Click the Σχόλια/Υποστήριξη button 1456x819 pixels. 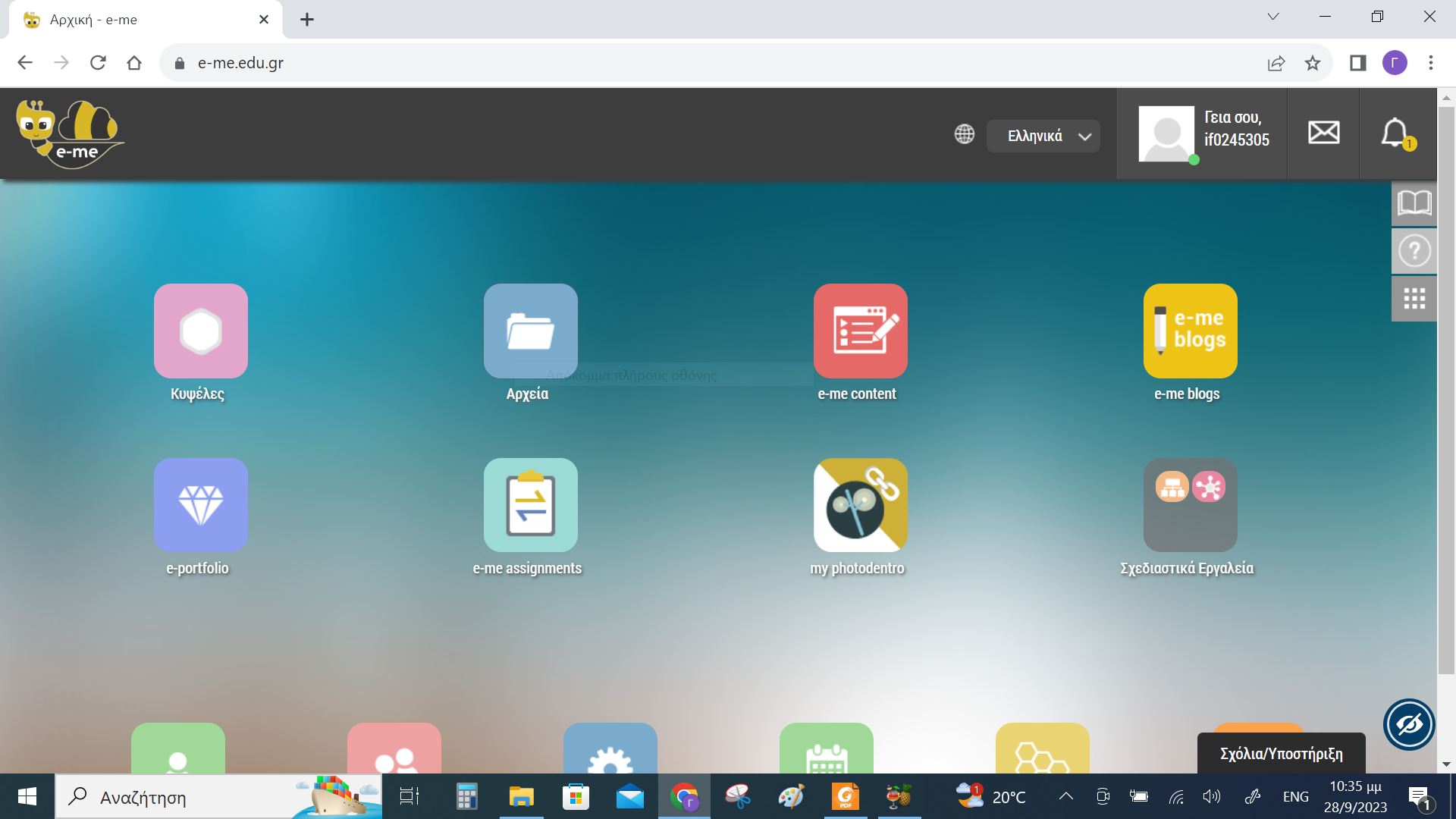click(x=1282, y=754)
